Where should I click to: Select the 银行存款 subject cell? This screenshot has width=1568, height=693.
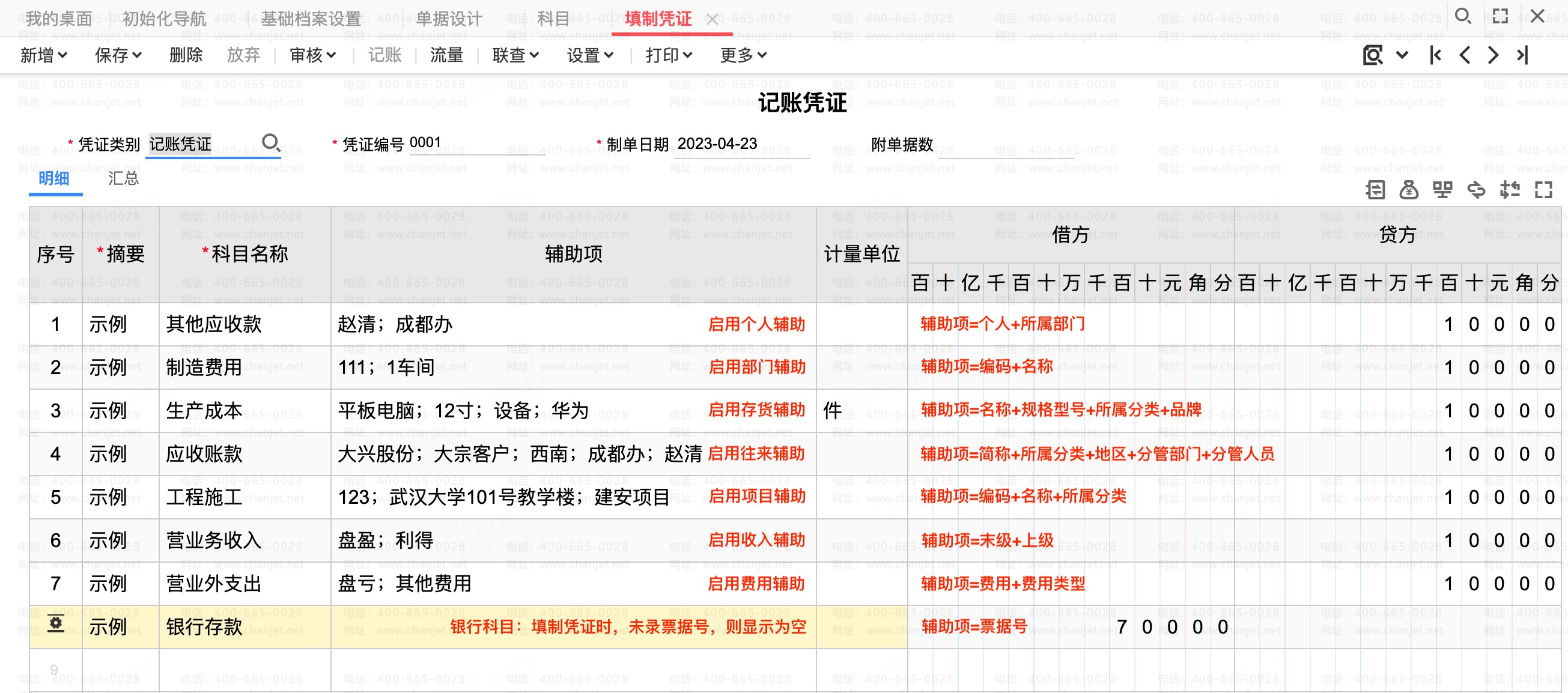tap(245, 627)
